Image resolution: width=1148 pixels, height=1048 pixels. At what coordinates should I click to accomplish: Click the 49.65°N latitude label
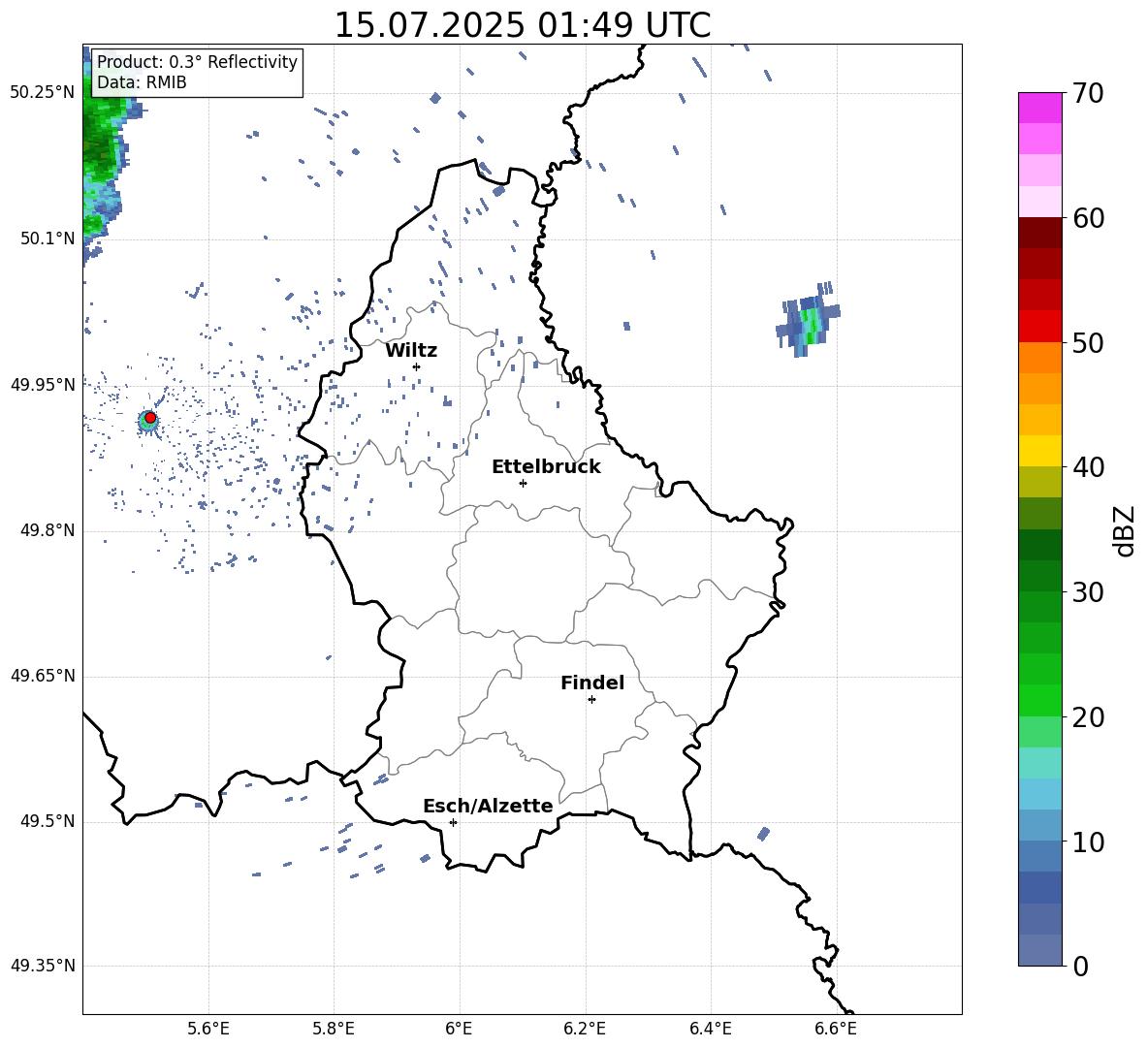click(43, 676)
